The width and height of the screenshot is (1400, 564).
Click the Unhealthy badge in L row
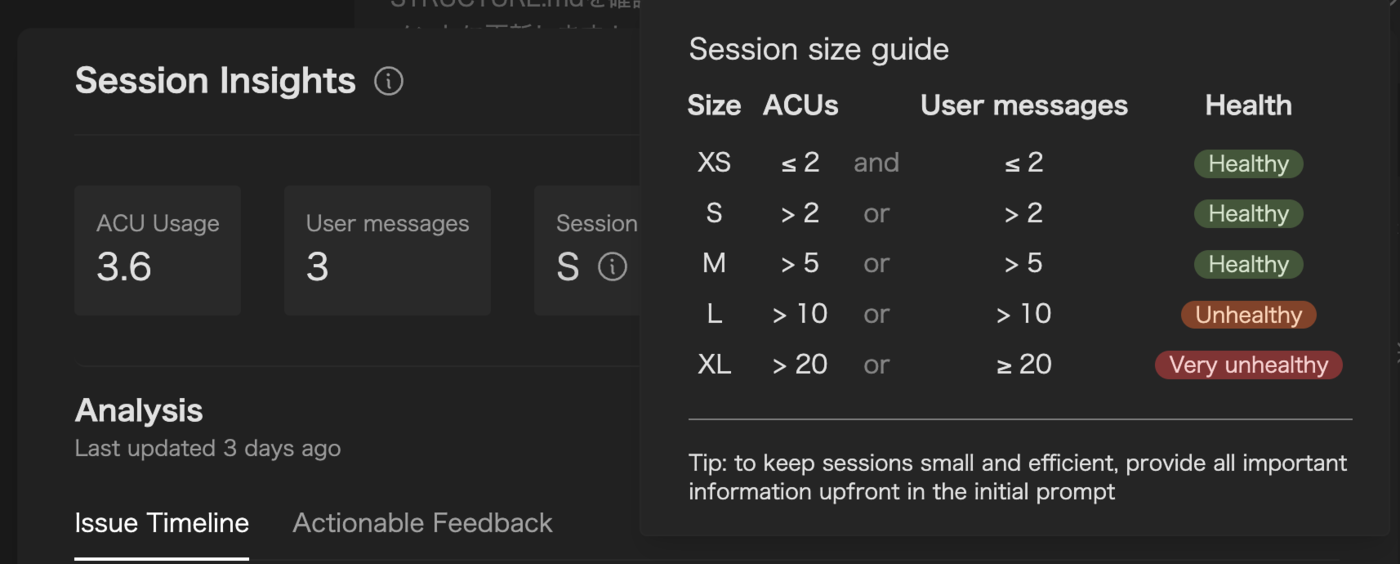point(1248,315)
